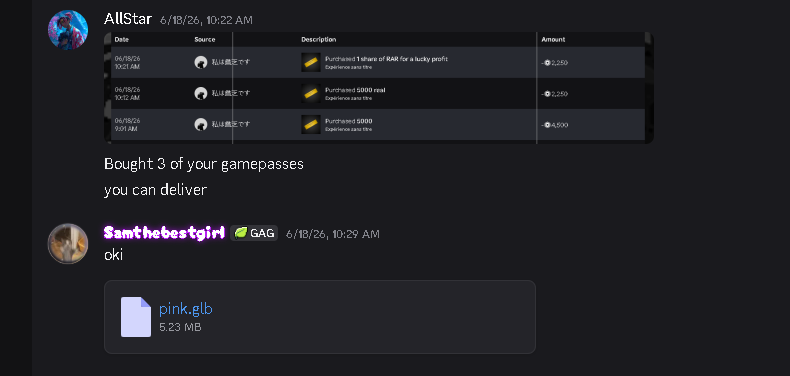Screen dimensions: 790x376
Task: Click the Samthebestgirl username
Action: 164,233
